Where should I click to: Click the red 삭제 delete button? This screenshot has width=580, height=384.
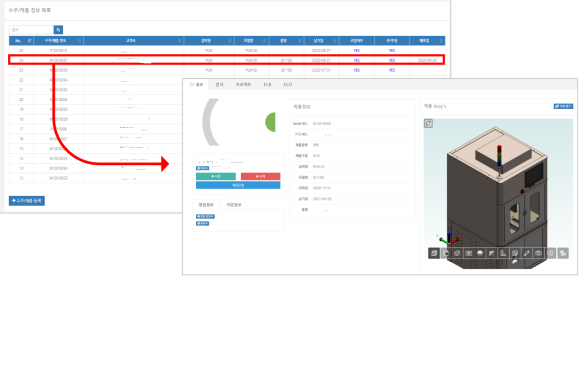point(260,176)
